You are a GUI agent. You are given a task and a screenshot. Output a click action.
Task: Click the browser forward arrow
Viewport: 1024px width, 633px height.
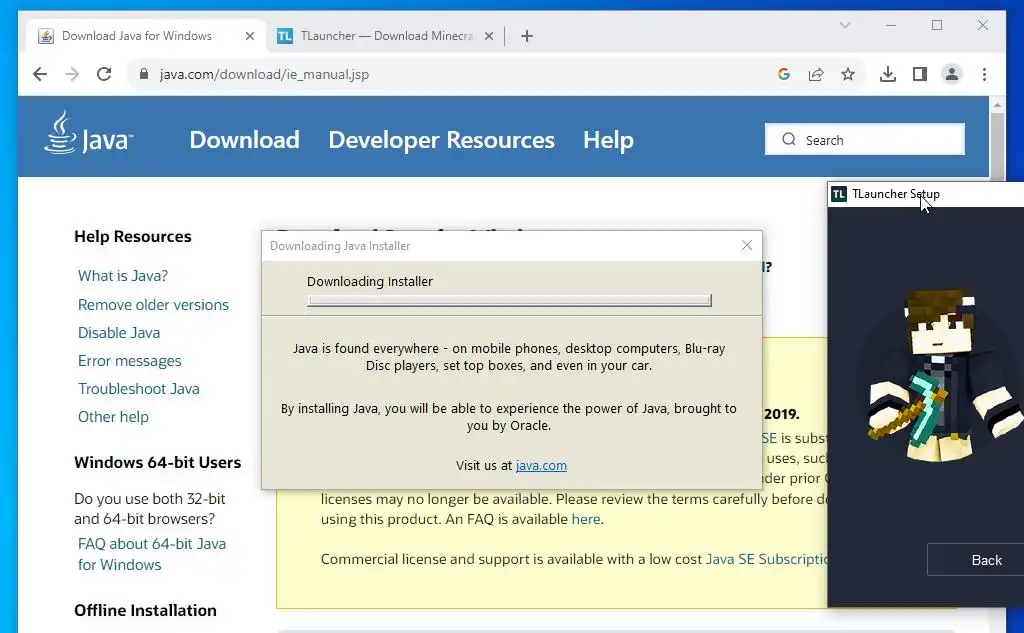click(72, 74)
